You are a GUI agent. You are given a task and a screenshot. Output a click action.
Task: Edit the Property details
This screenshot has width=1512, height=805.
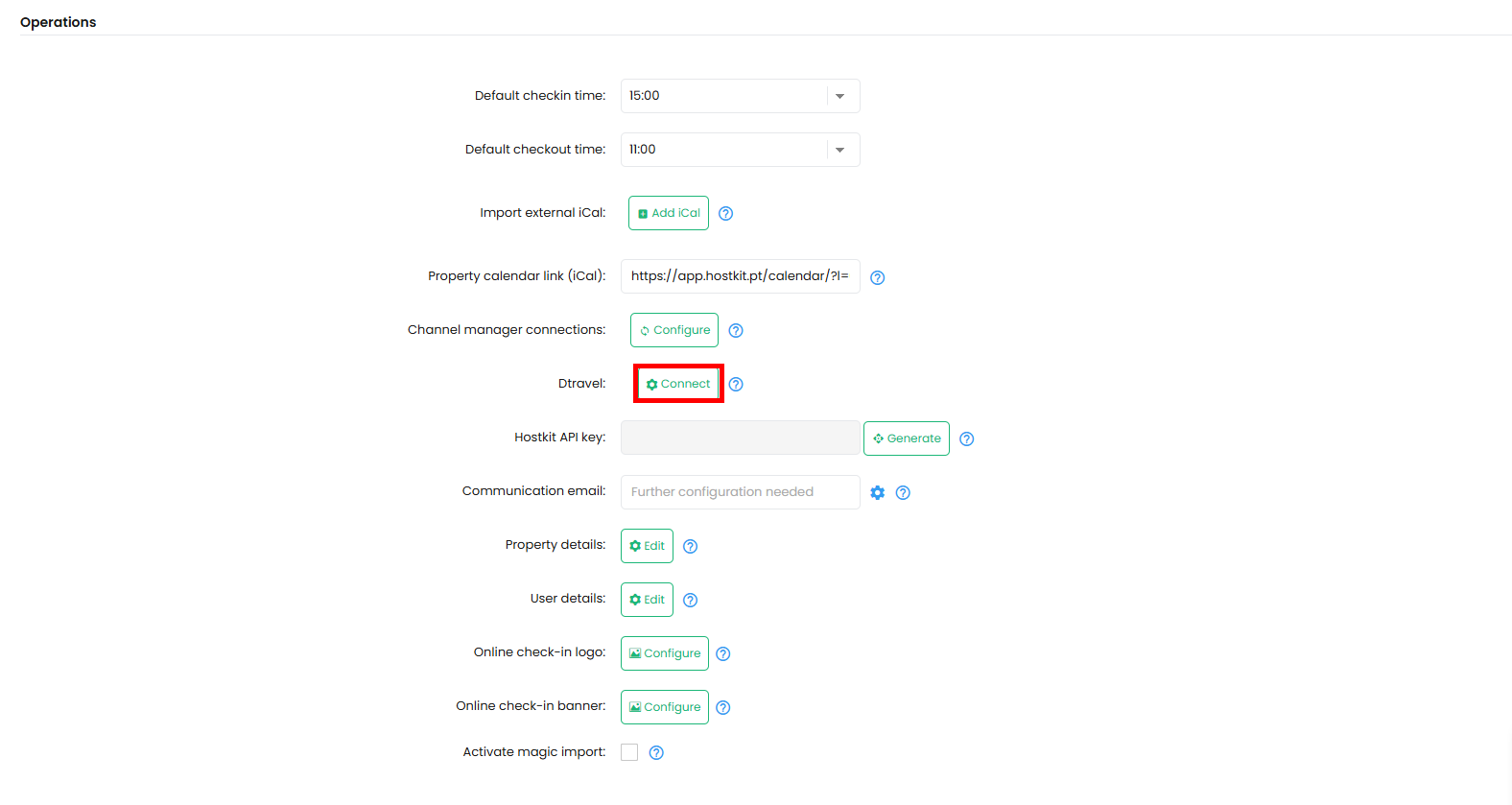pos(647,546)
